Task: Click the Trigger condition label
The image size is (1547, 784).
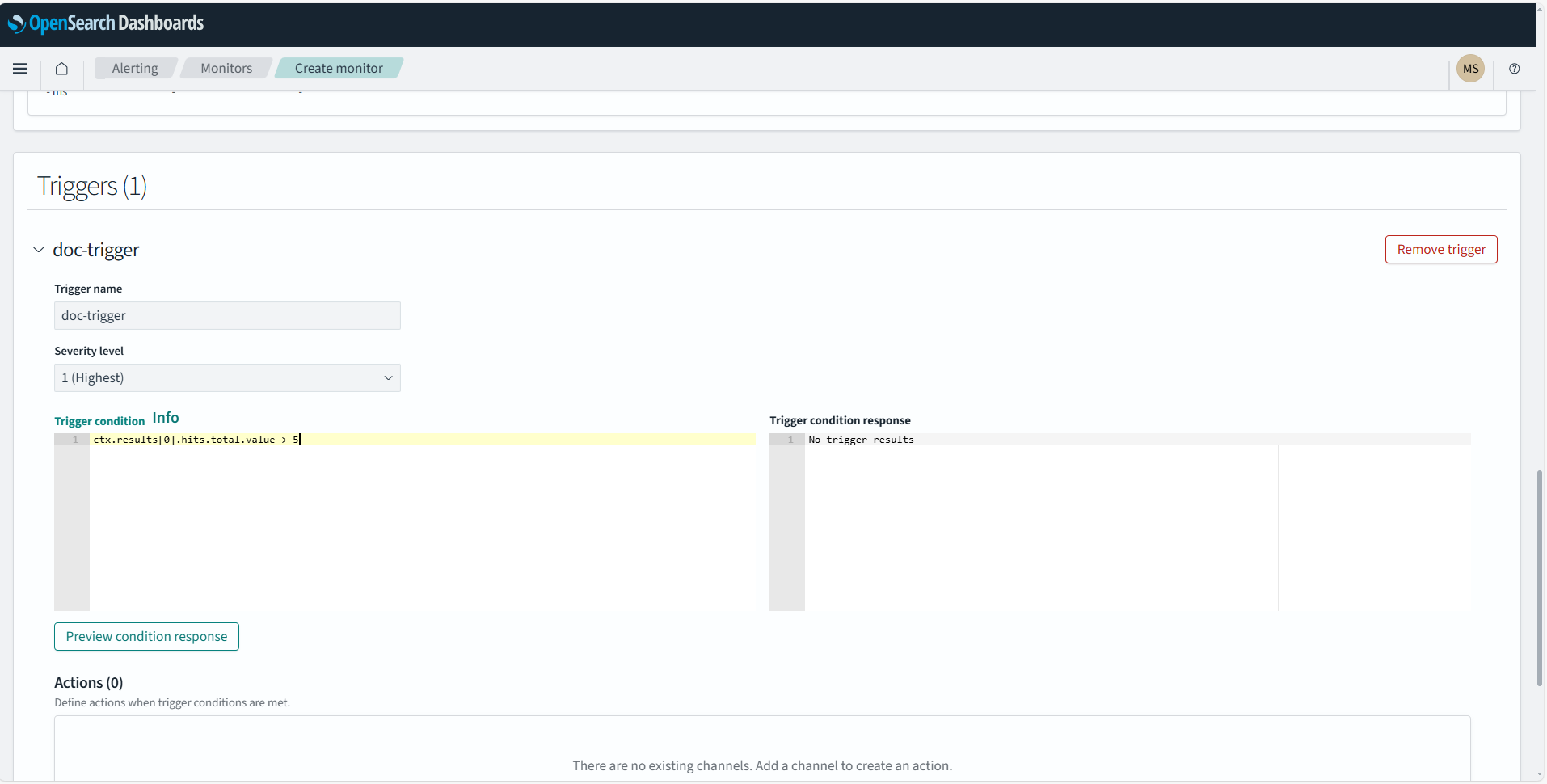Action: (99, 421)
